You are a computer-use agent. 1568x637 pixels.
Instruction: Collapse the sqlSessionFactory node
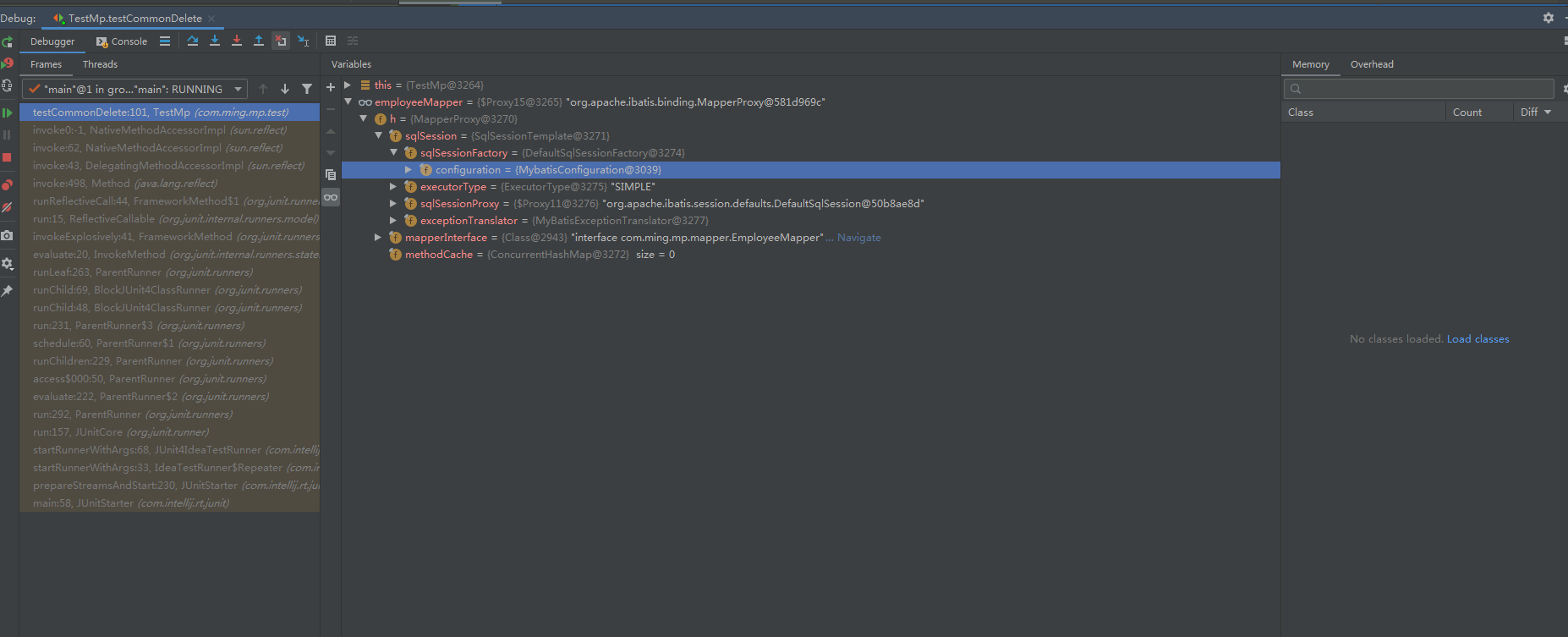(x=393, y=153)
